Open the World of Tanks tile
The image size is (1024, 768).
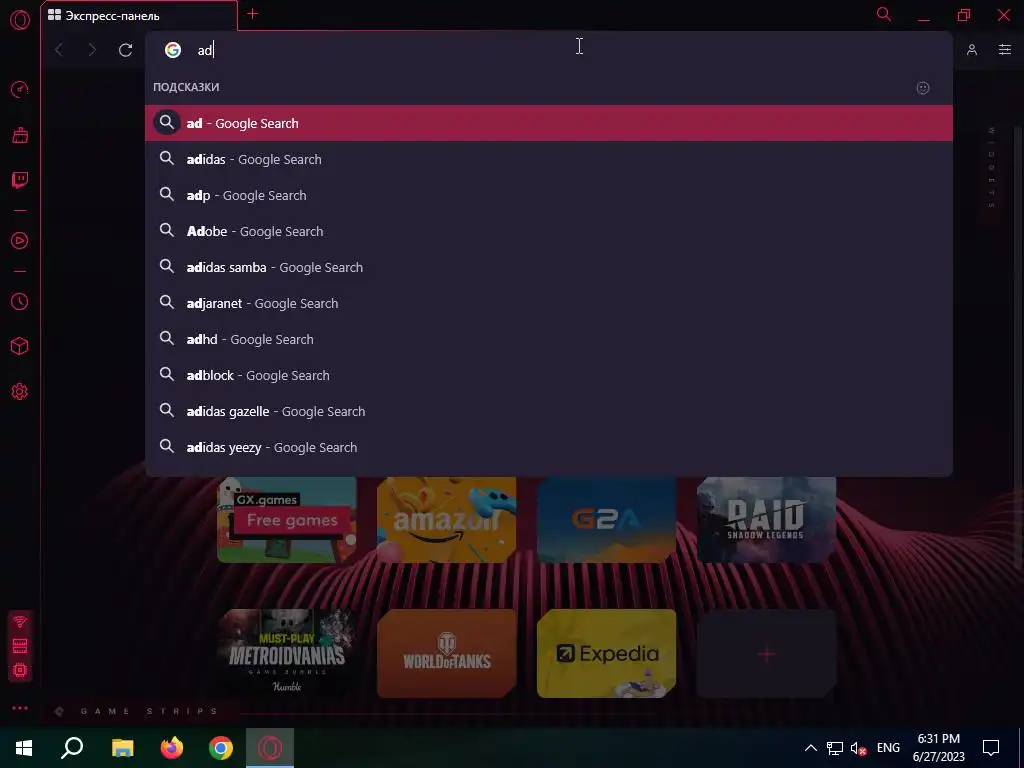click(447, 653)
